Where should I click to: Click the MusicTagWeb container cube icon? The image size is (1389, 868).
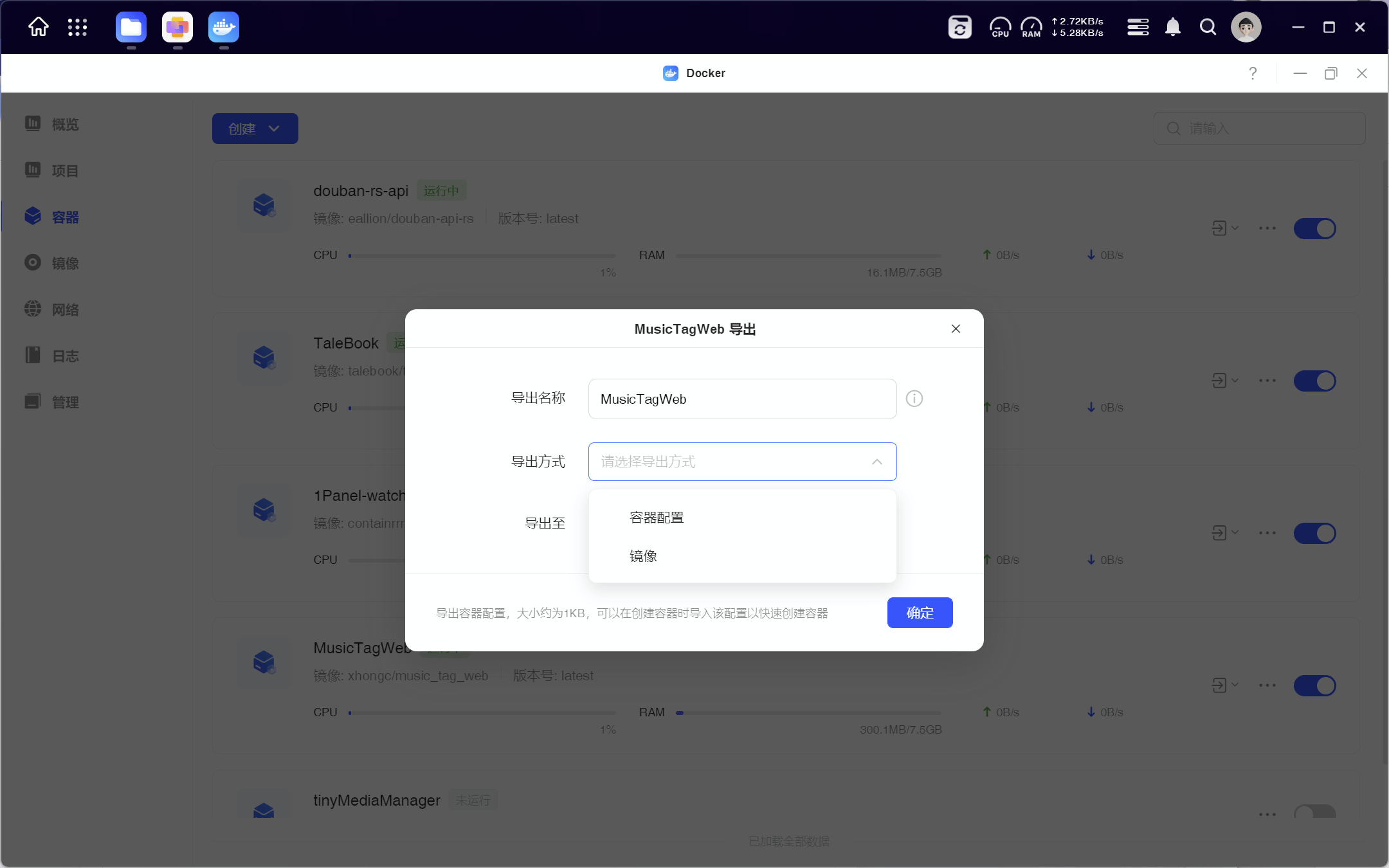264,662
